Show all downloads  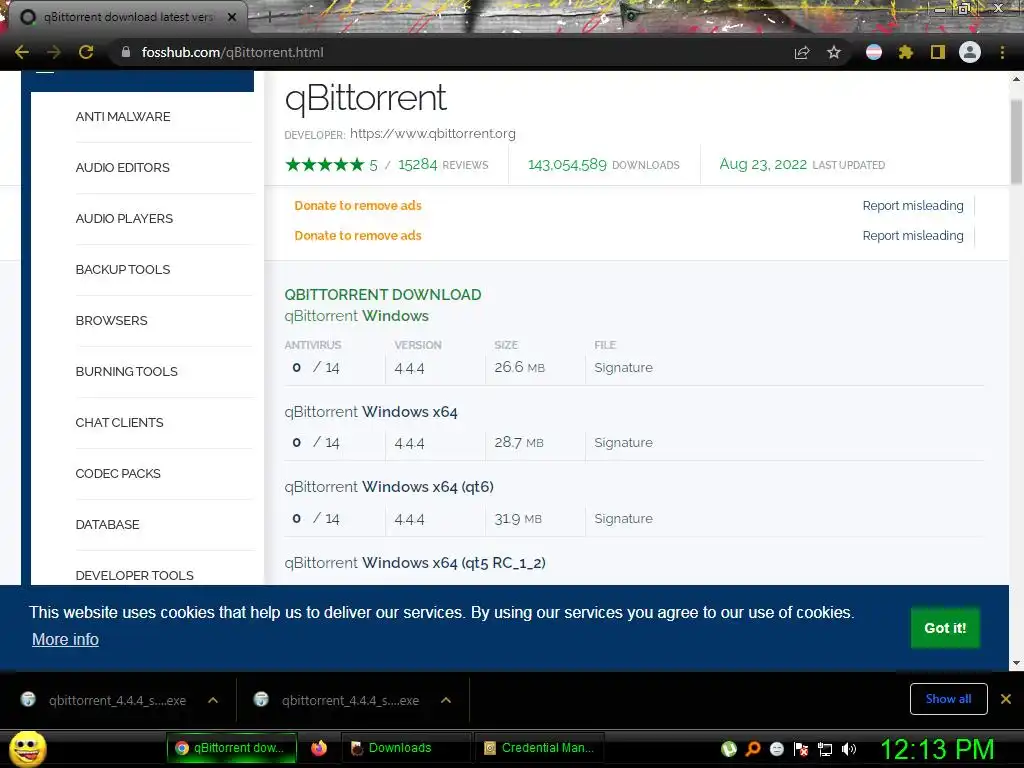pyautogui.click(x=948, y=699)
